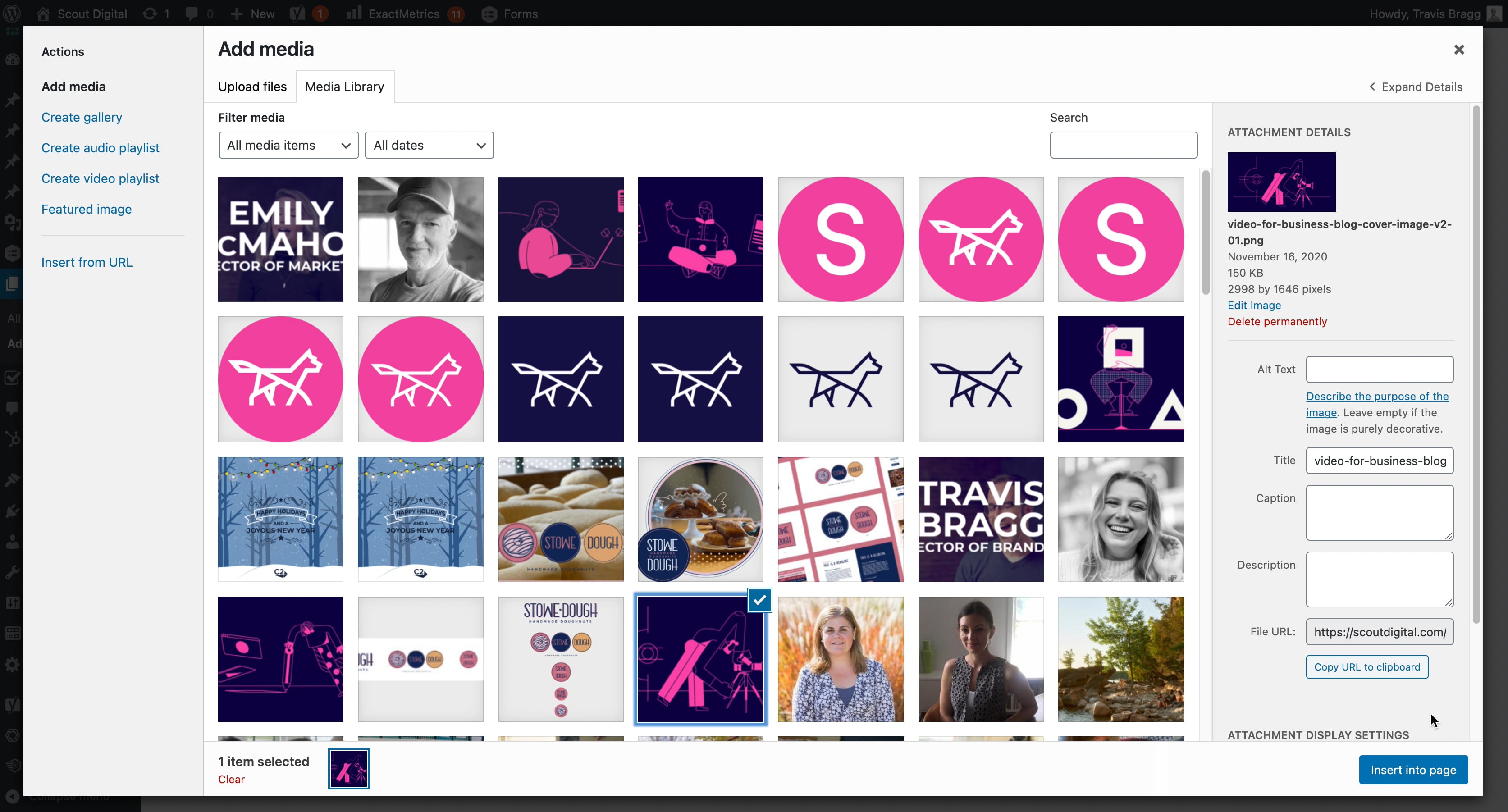Click the Forms icon in admin bar
Screen dimensions: 1508x812
click(x=489, y=14)
